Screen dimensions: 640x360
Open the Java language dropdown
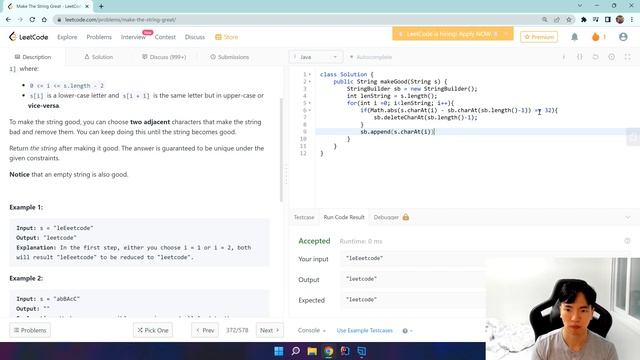coord(316,57)
